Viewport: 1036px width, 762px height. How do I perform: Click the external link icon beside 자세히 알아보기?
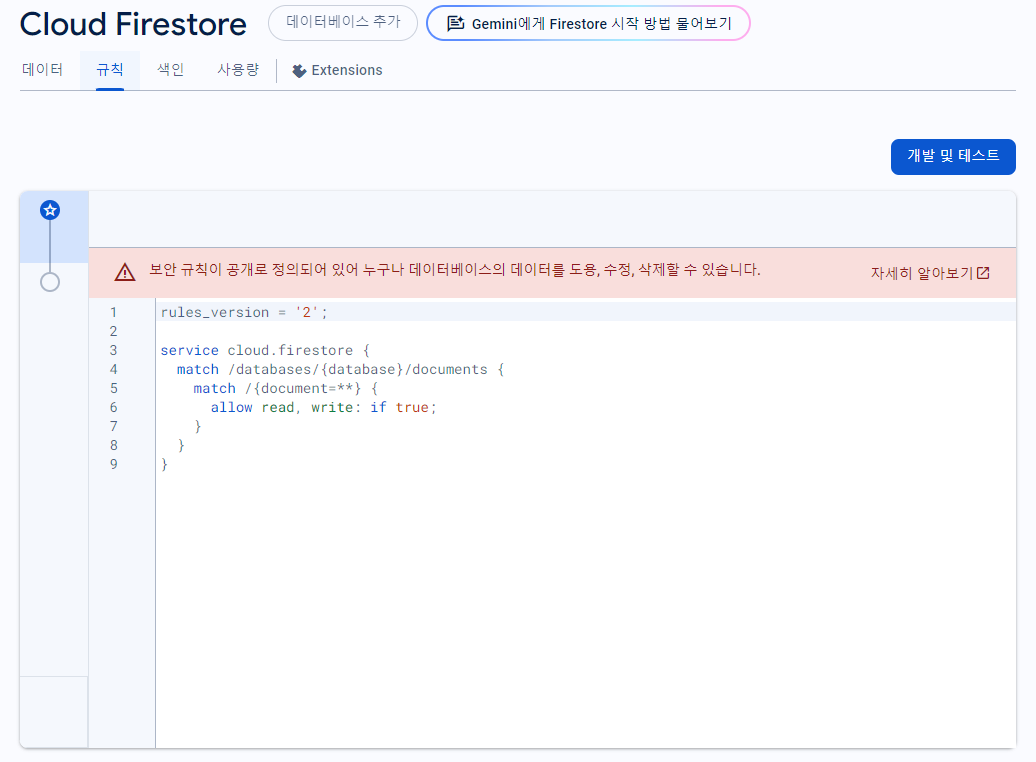click(x=983, y=273)
